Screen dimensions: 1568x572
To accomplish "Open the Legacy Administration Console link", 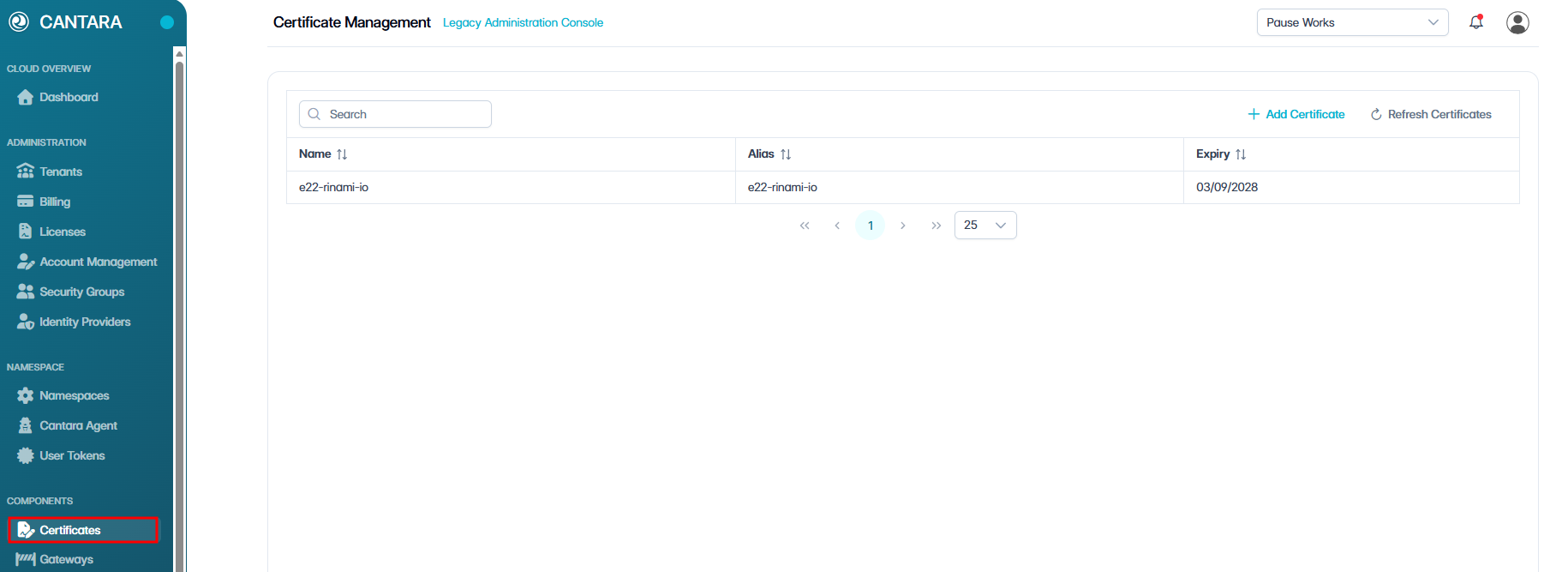I will (x=523, y=22).
